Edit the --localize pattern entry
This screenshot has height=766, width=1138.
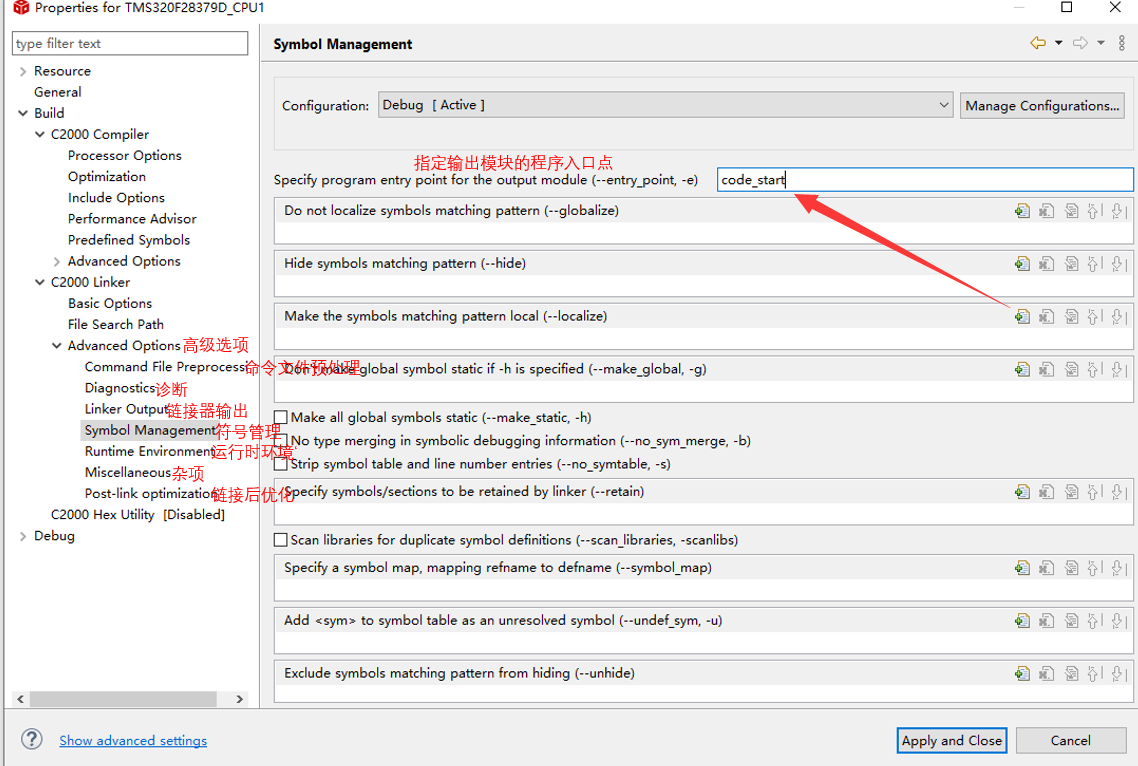(x=1071, y=317)
